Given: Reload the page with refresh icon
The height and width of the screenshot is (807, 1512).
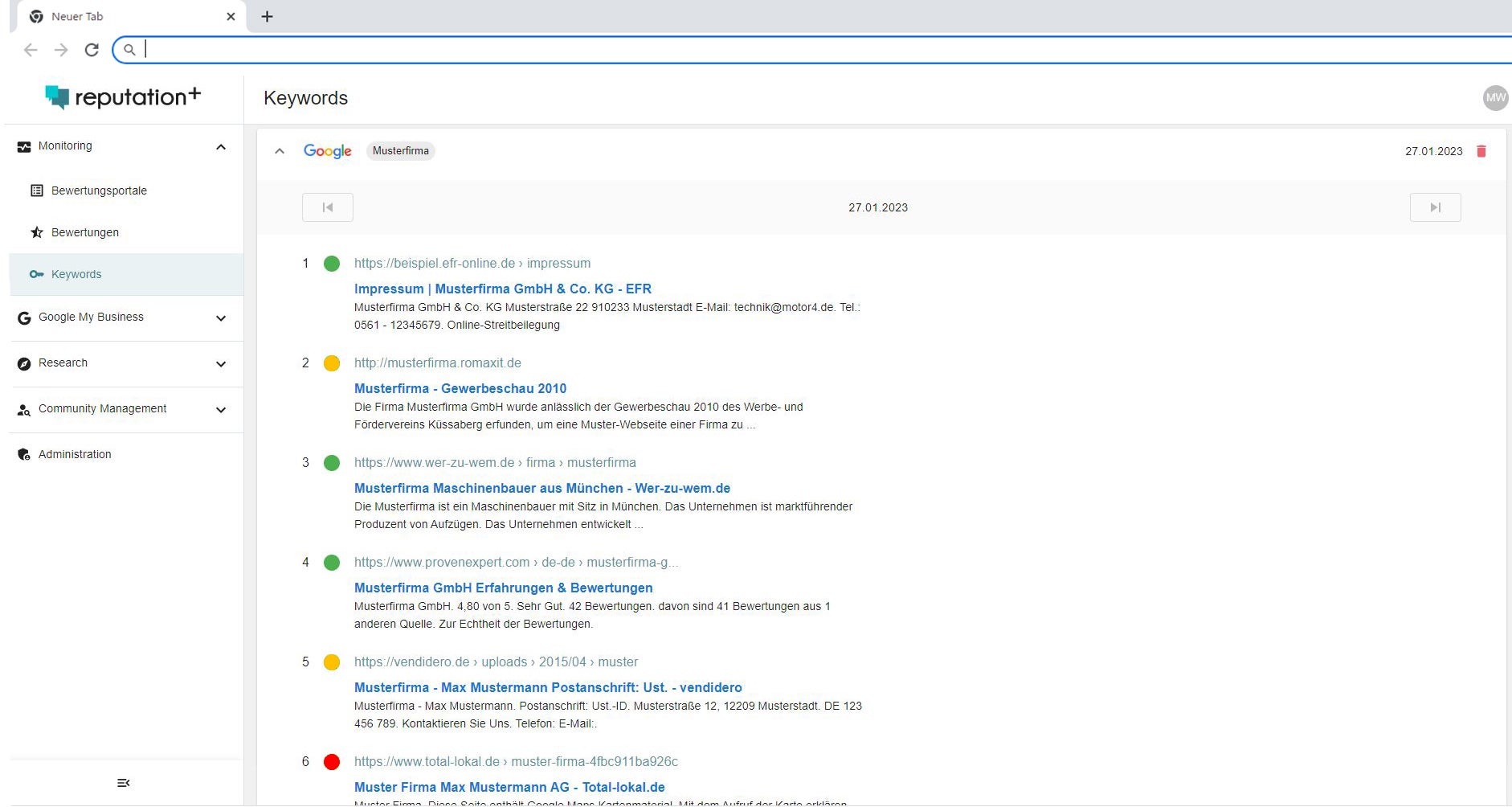Looking at the screenshot, I should 92,50.
